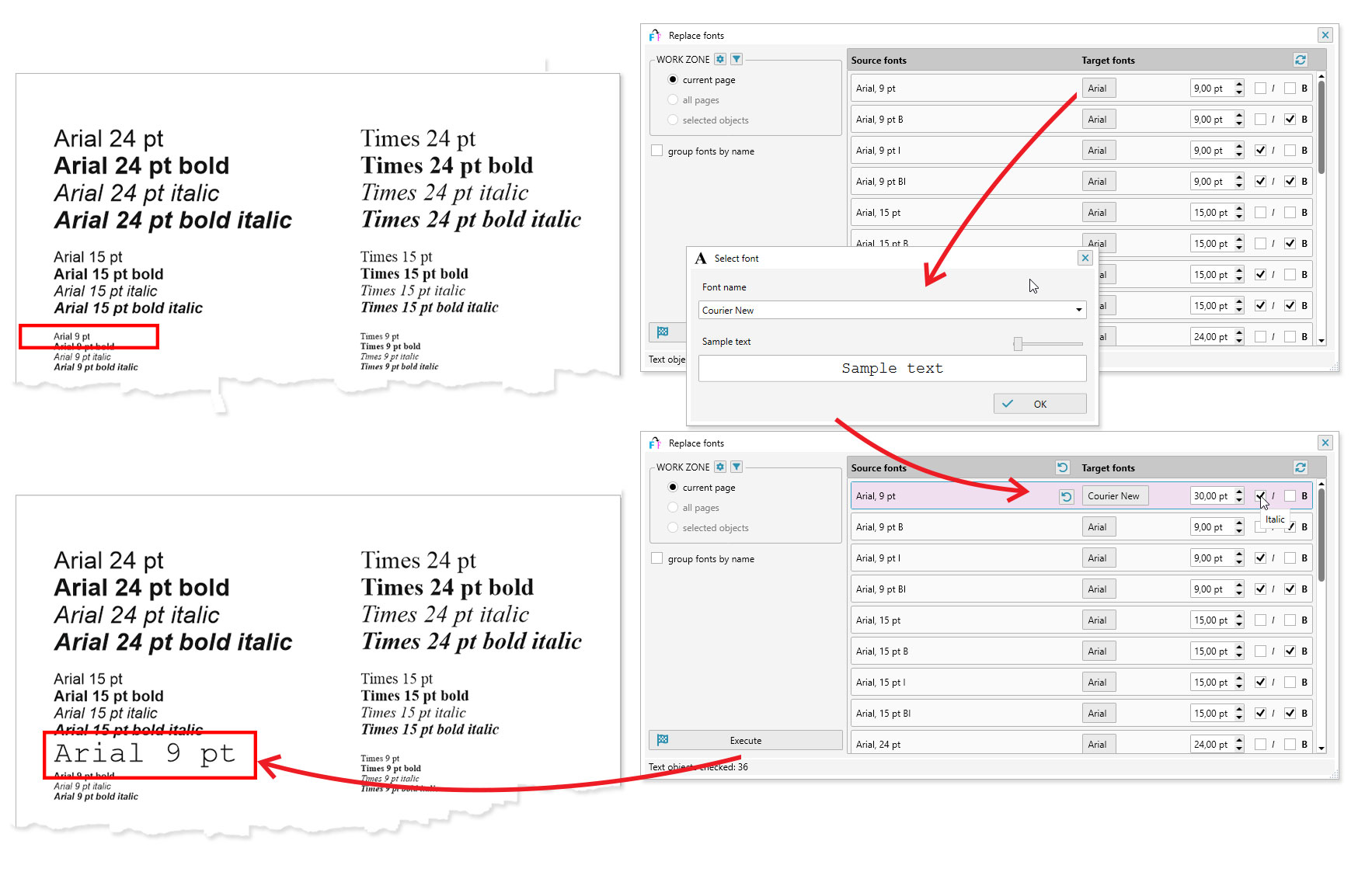Screen dimensions: 1372x872
Task: Open WORK ZONE gear in window with Execute button
Action: (720, 467)
